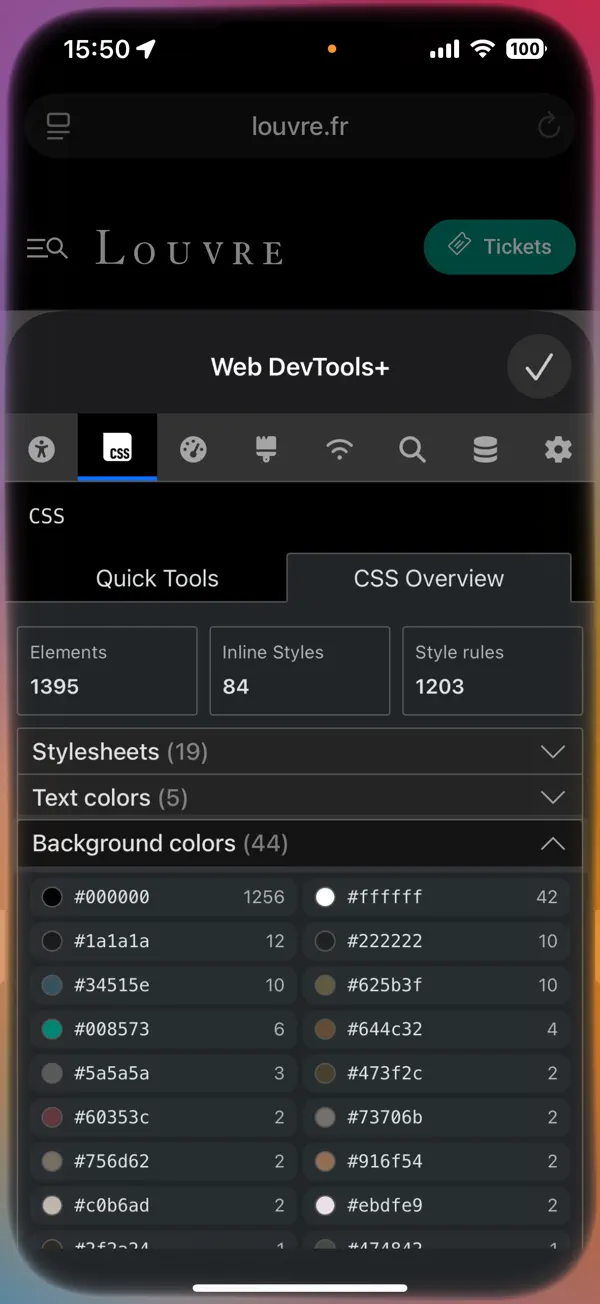Tap the reader view icon in address bar

pyautogui.click(x=57, y=126)
